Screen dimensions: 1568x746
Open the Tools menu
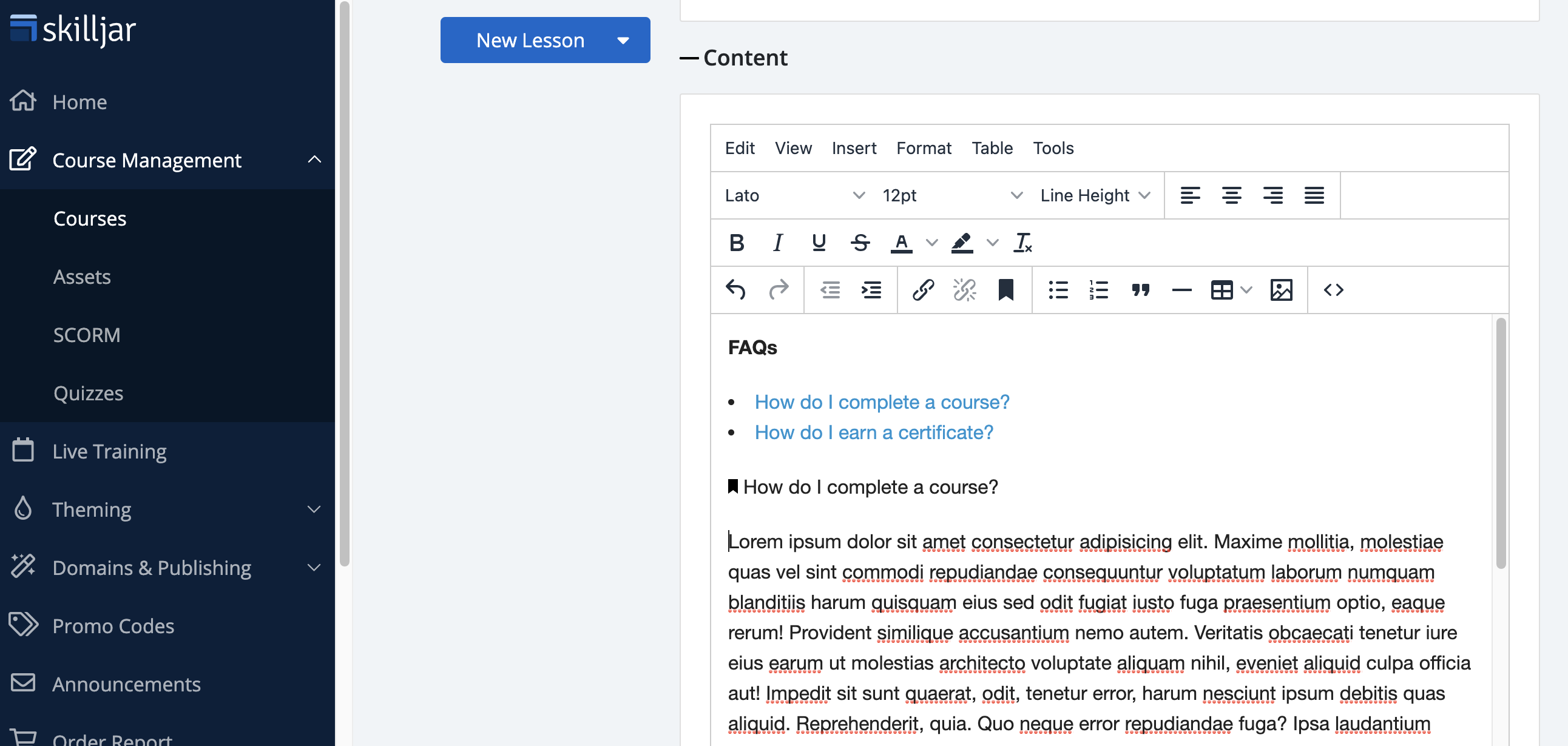[x=1053, y=148]
